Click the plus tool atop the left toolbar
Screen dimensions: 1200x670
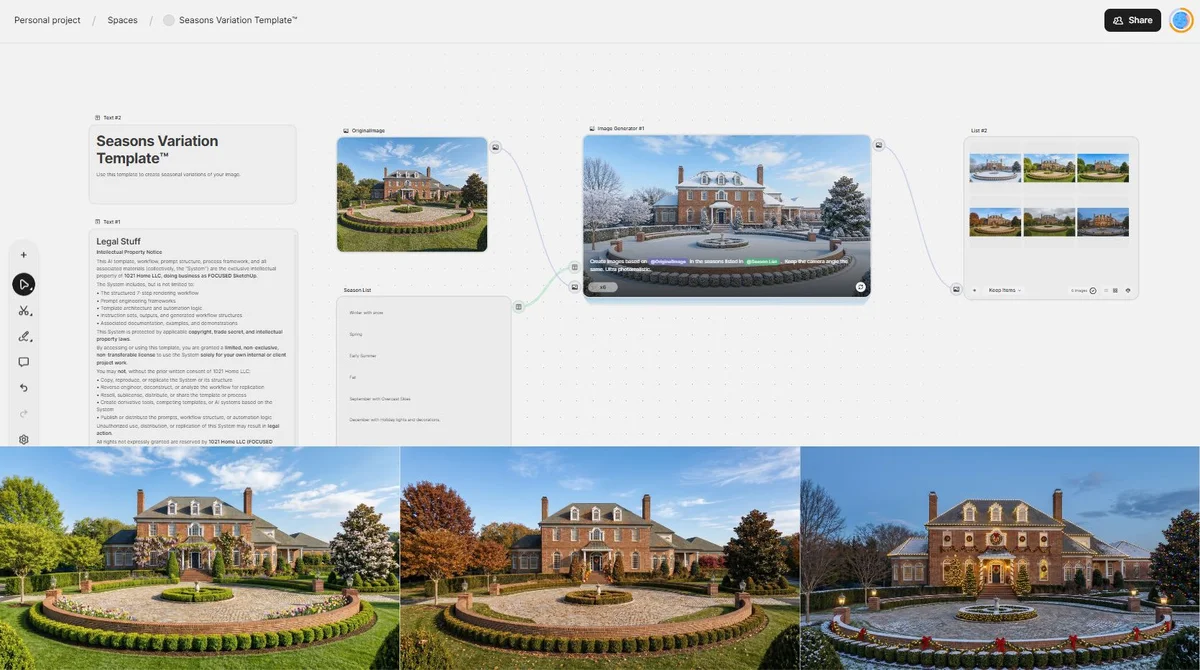click(x=22, y=254)
